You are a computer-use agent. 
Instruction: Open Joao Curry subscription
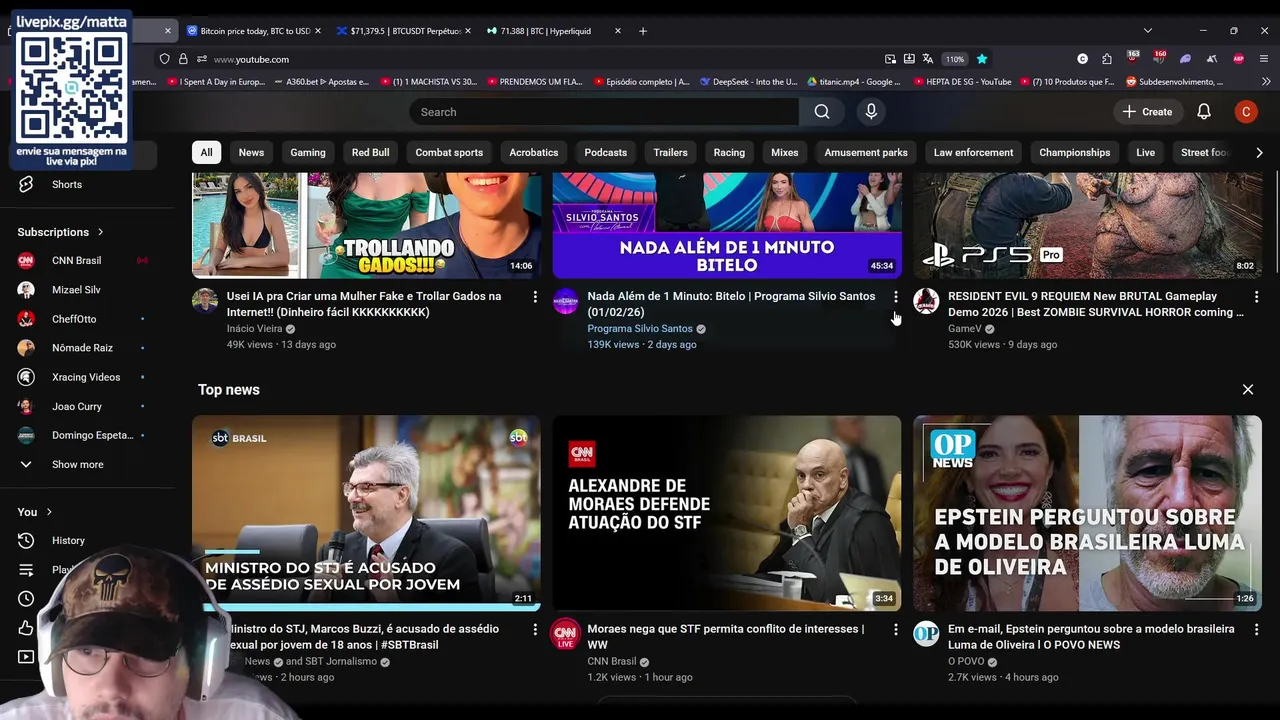pyautogui.click(x=77, y=407)
